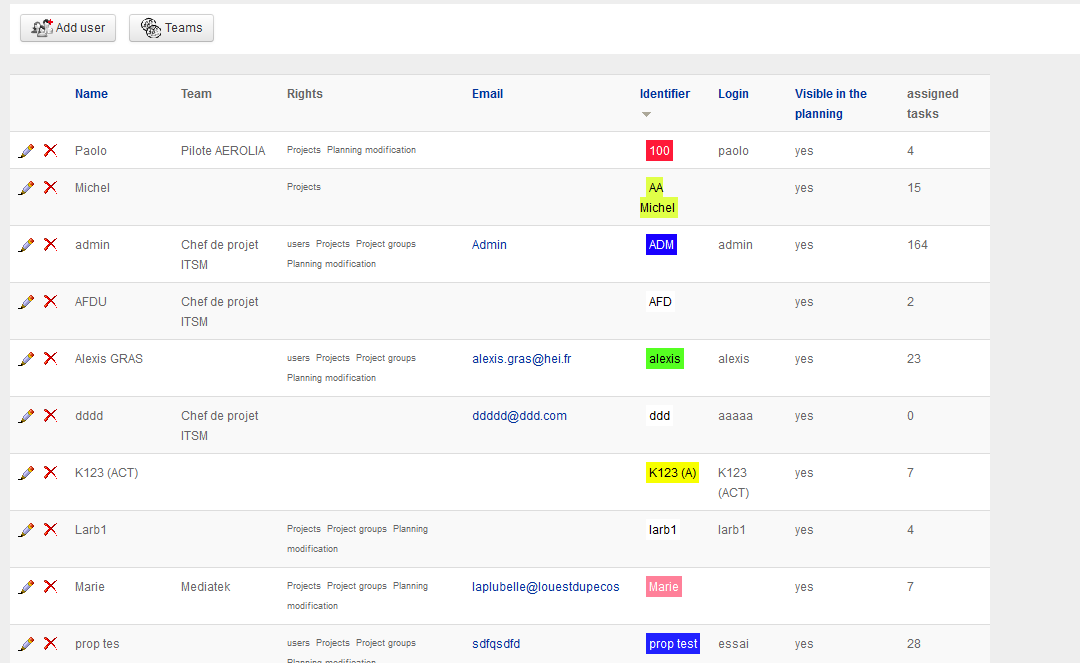Remove the dddd user with red cross
Screen dimensions: 1080x663
50,416
